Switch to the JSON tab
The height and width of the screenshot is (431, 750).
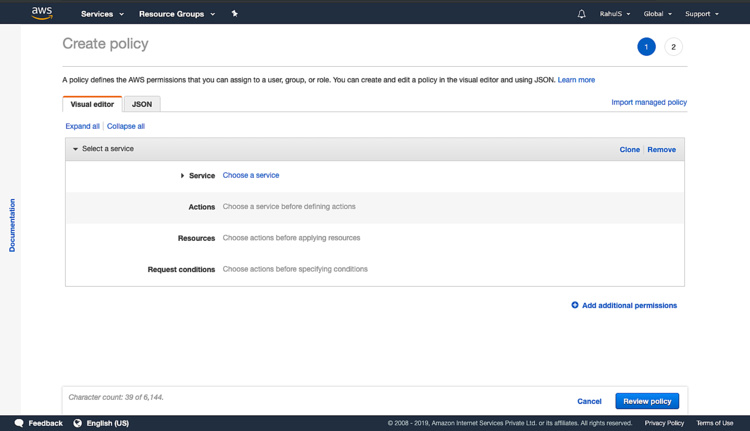tap(142, 104)
